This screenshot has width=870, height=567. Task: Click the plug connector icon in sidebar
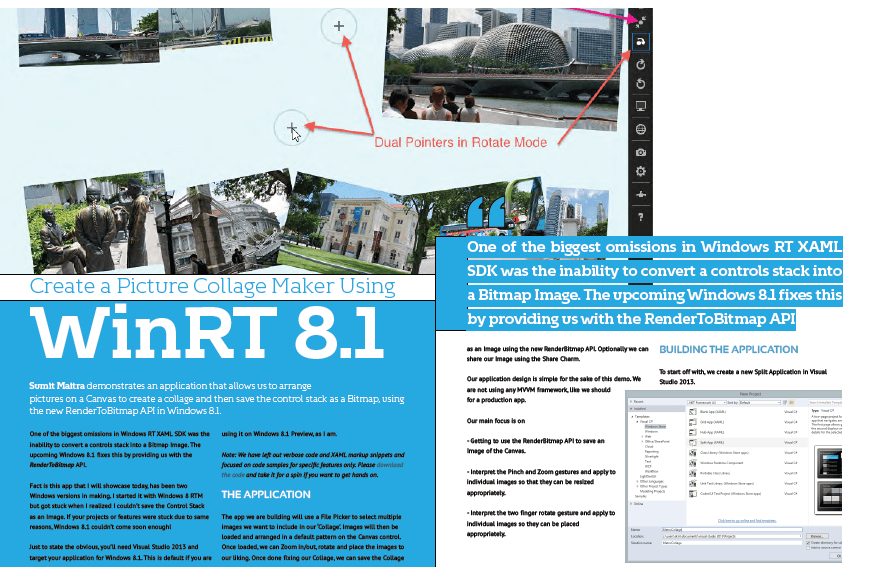point(641,195)
